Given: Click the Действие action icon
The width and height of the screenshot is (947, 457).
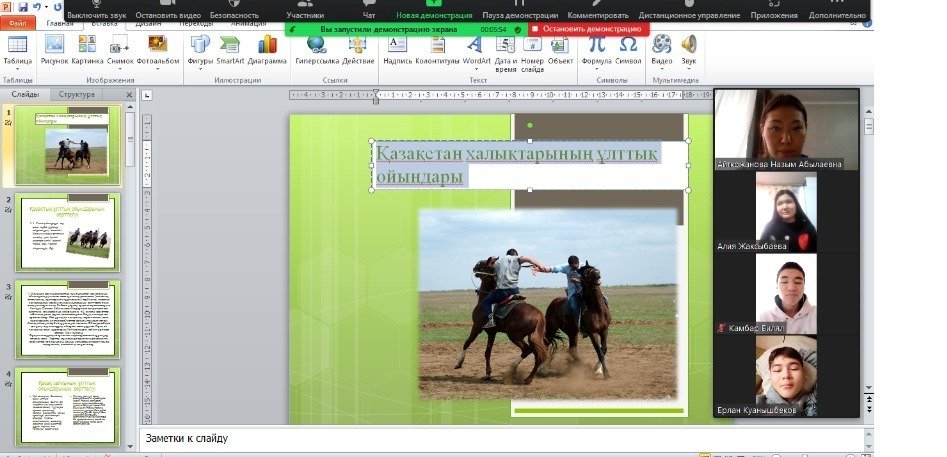Looking at the screenshot, I should (x=358, y=44).
